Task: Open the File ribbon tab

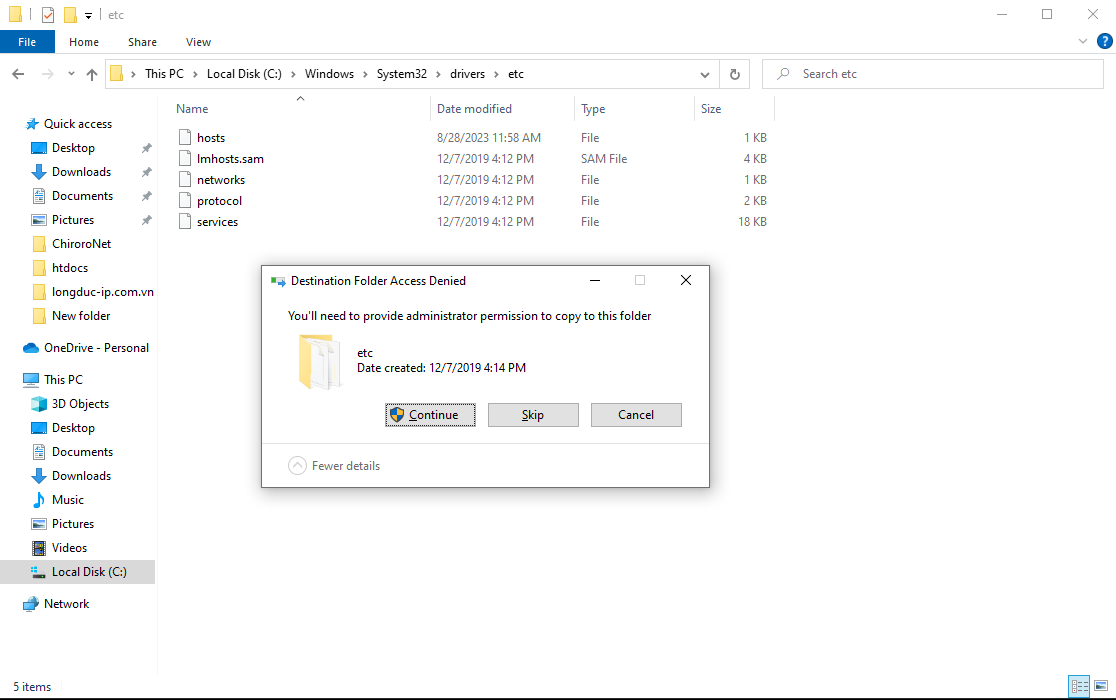Action: pos(27,42)
